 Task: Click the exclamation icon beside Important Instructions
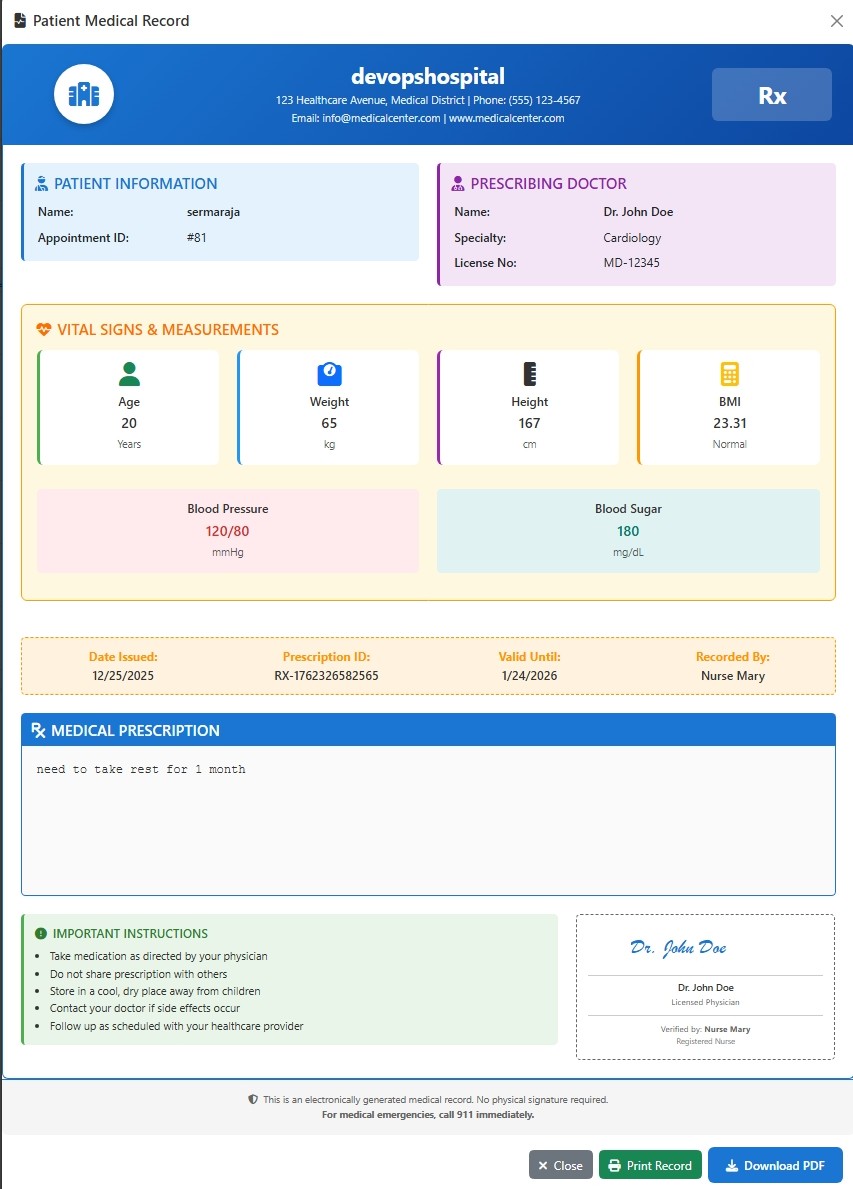point(41,934)
